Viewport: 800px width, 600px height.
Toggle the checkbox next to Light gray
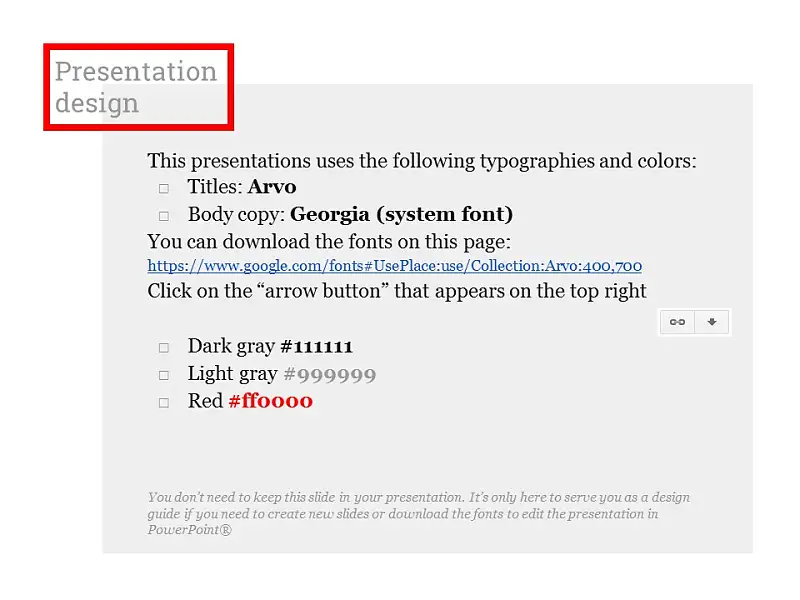tap(164, 376)
